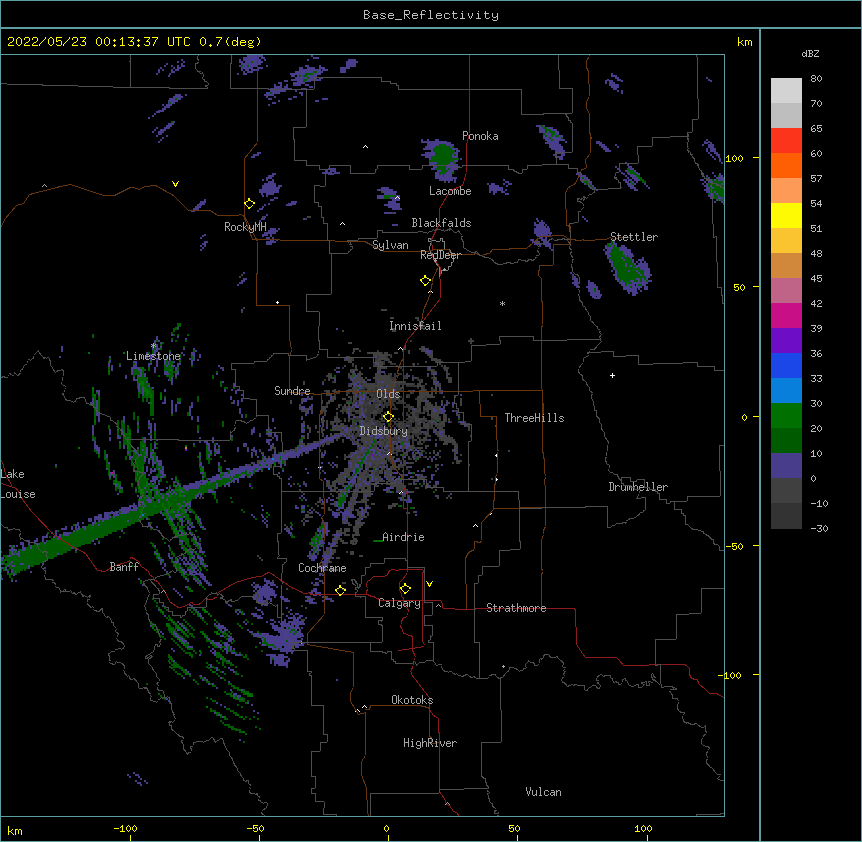Viewport: 862px width, 842px height.
Task: Pick the green legend swatch below 30
Action: point(786,416)
